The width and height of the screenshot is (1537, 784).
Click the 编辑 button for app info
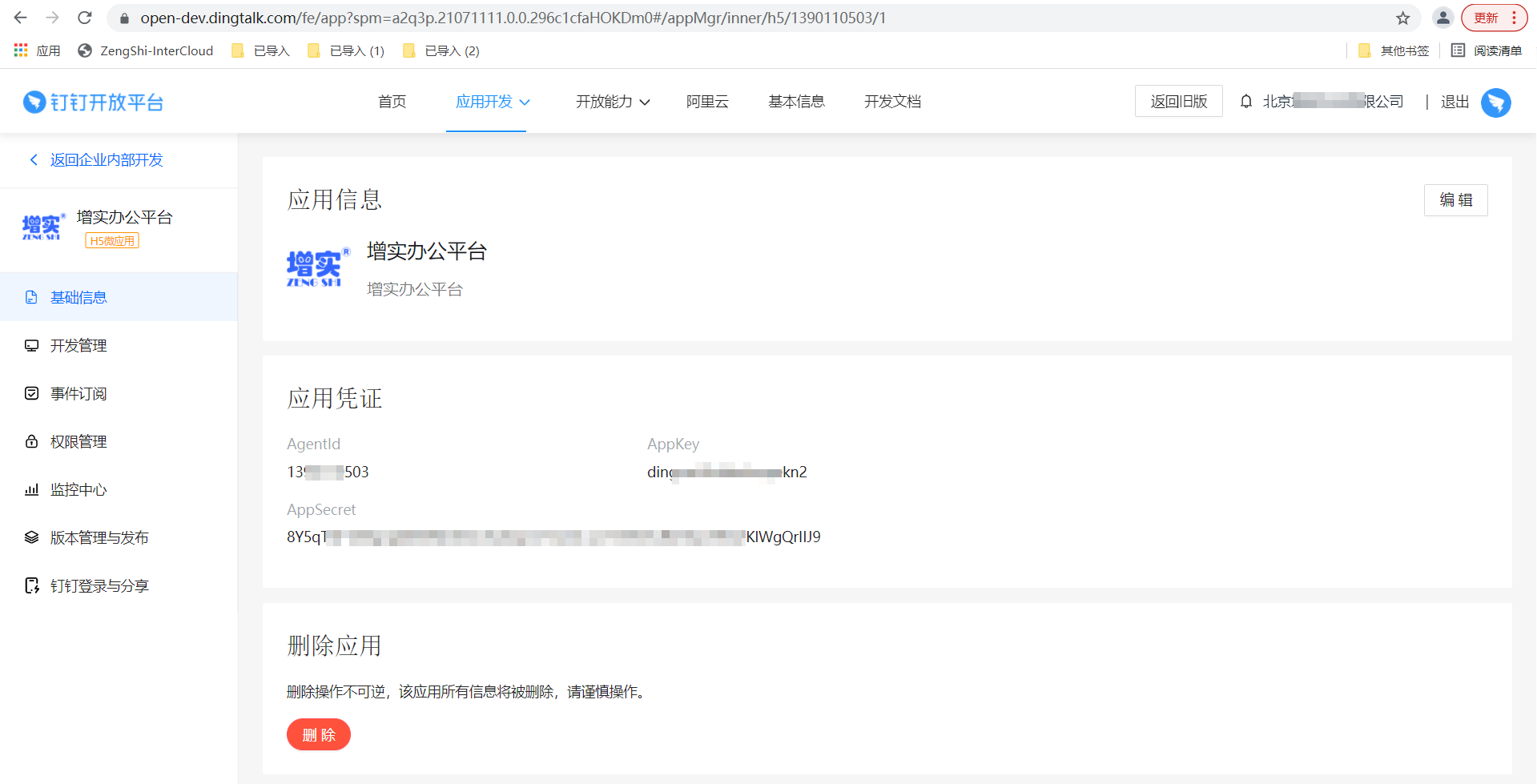(x=1455, y=200)
